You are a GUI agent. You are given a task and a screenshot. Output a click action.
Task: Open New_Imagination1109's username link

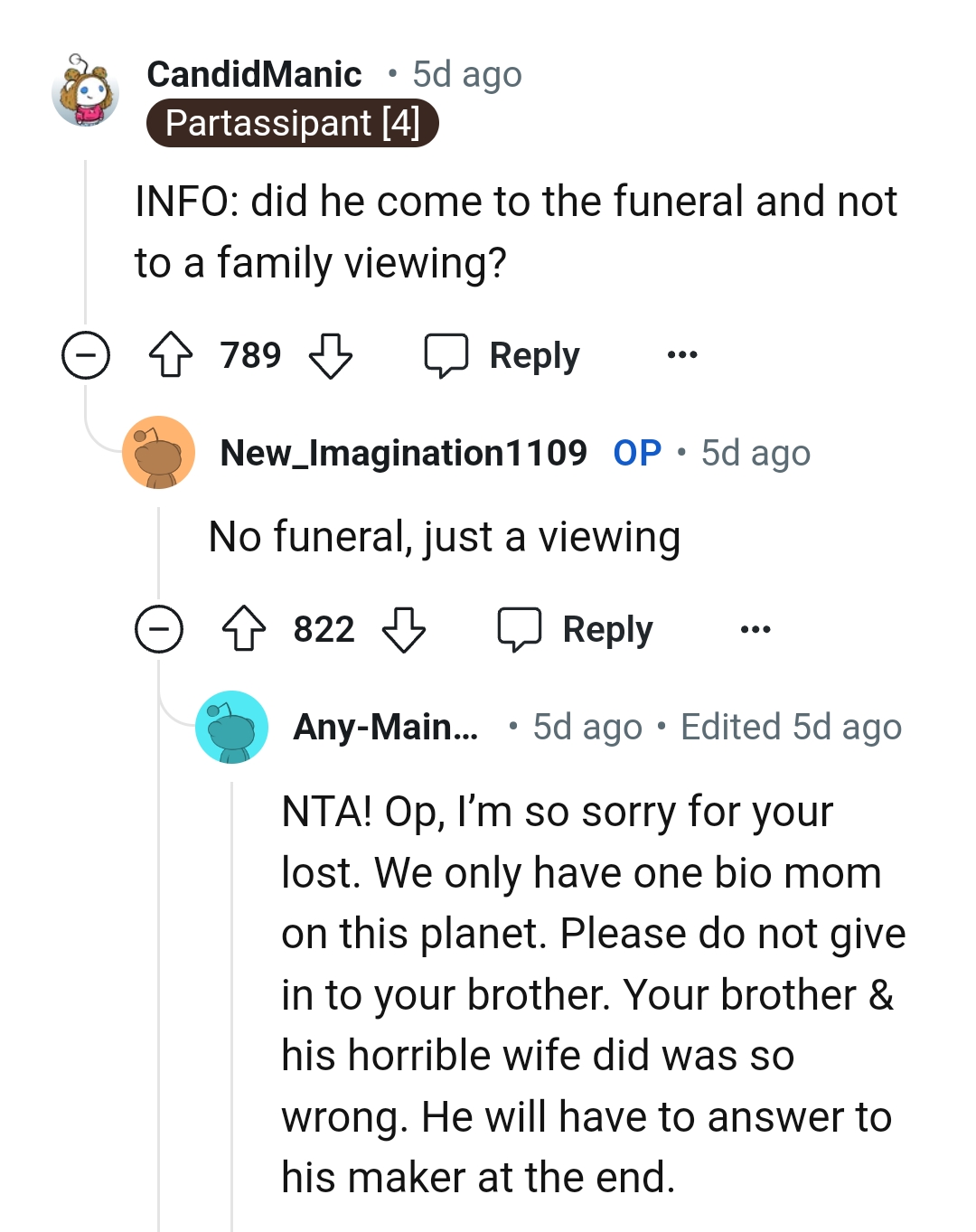click(x=404, y=453)
